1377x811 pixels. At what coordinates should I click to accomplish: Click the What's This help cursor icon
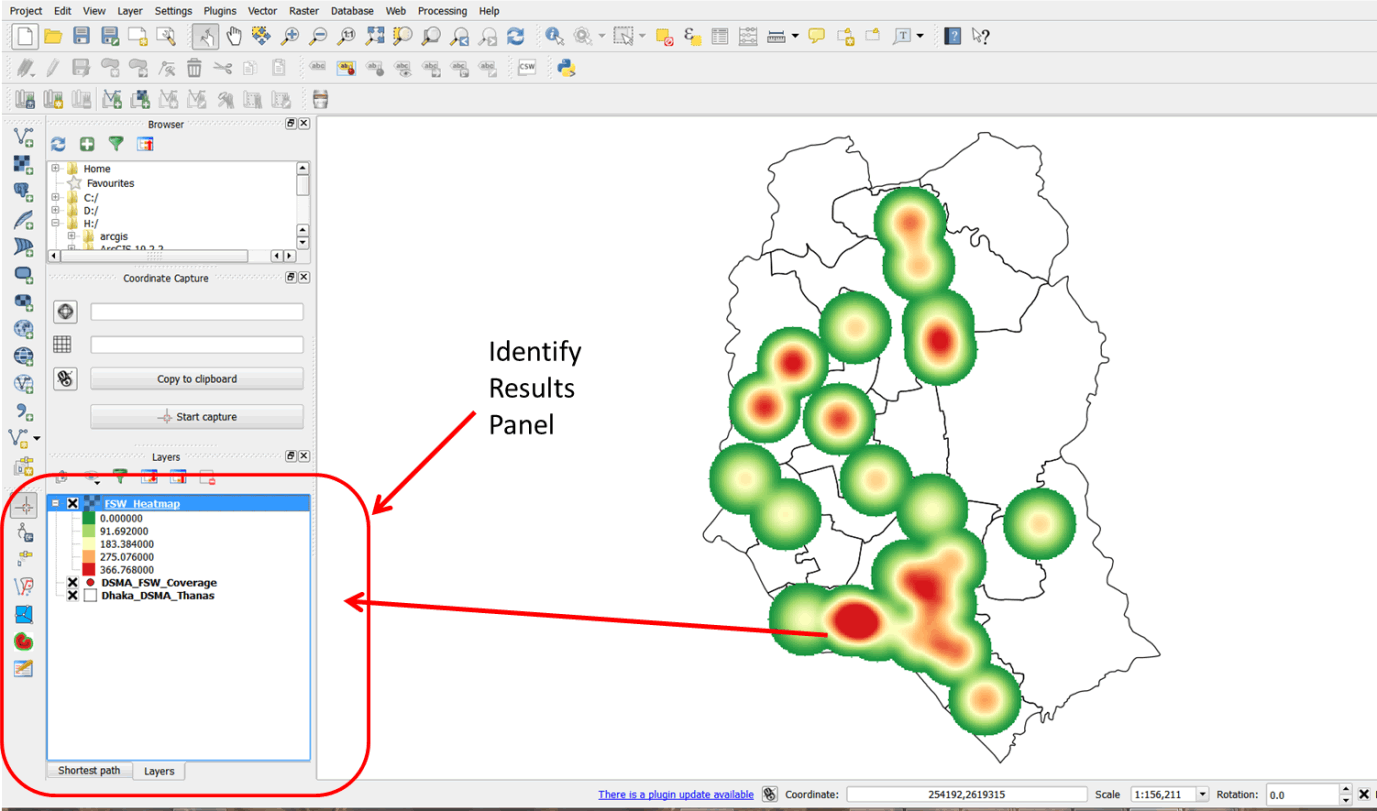point(981,36)
